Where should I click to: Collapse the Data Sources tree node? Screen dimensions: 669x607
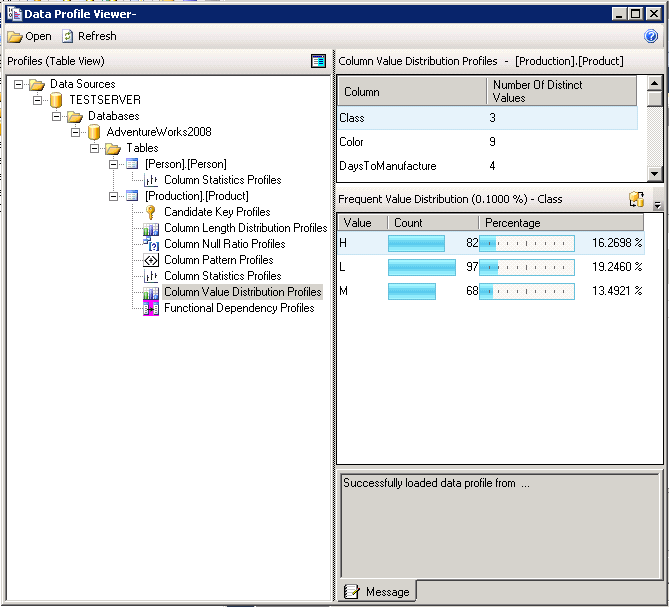pyautogui.click(x=19, y=84)
